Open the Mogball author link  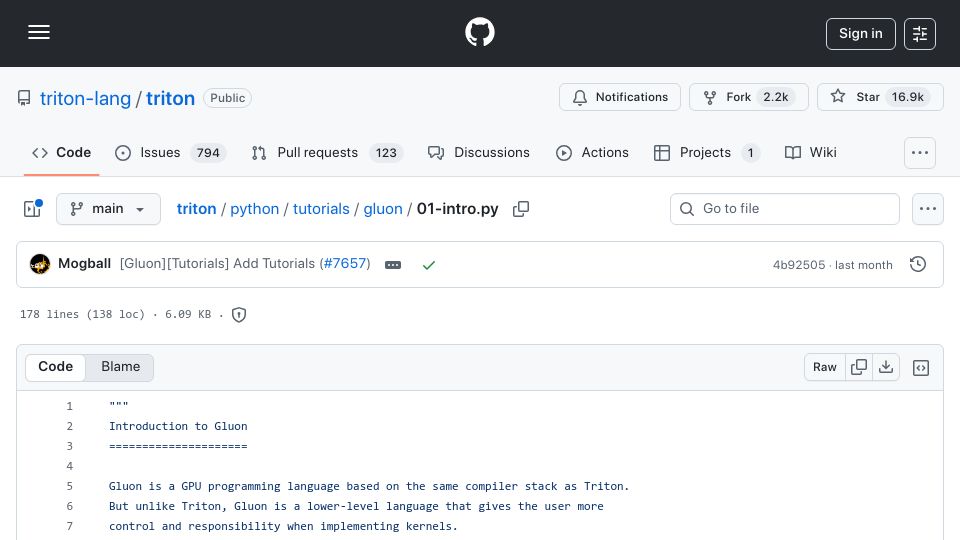click(x=84, y=264)
